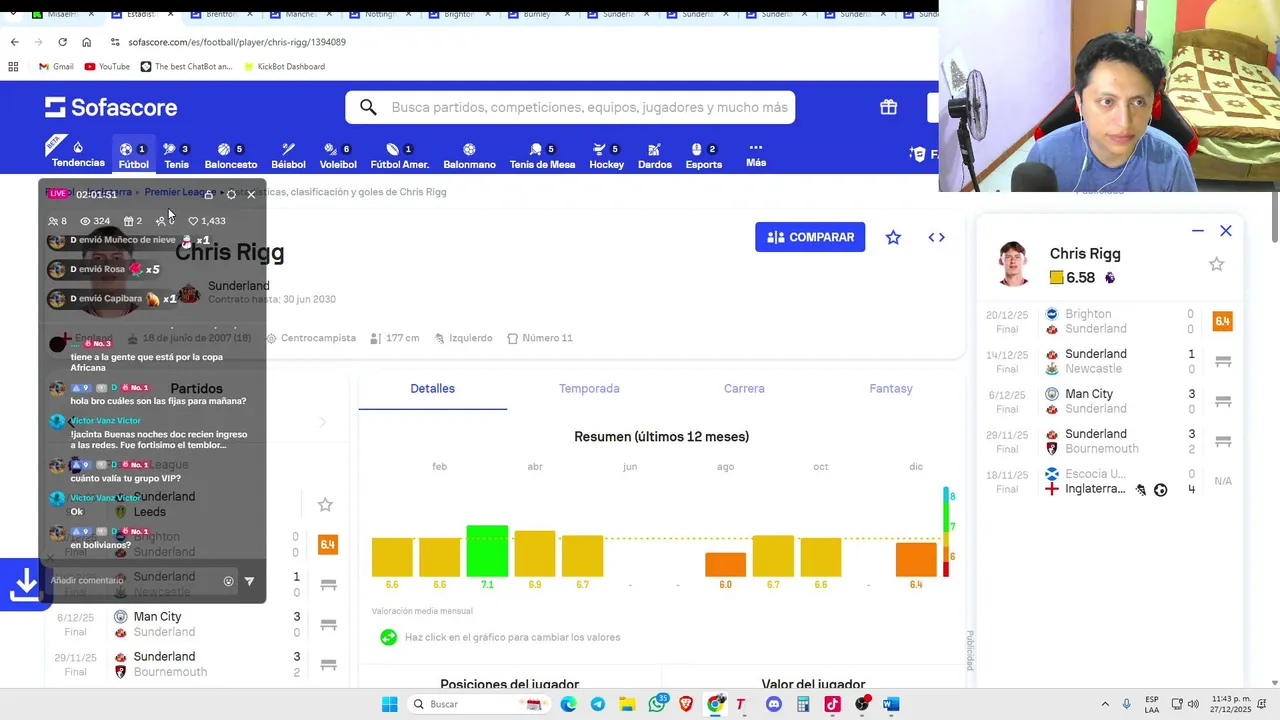Open the embed code icon
Viewport: 1280px width, 720px height.
click(x=936, y=237)
